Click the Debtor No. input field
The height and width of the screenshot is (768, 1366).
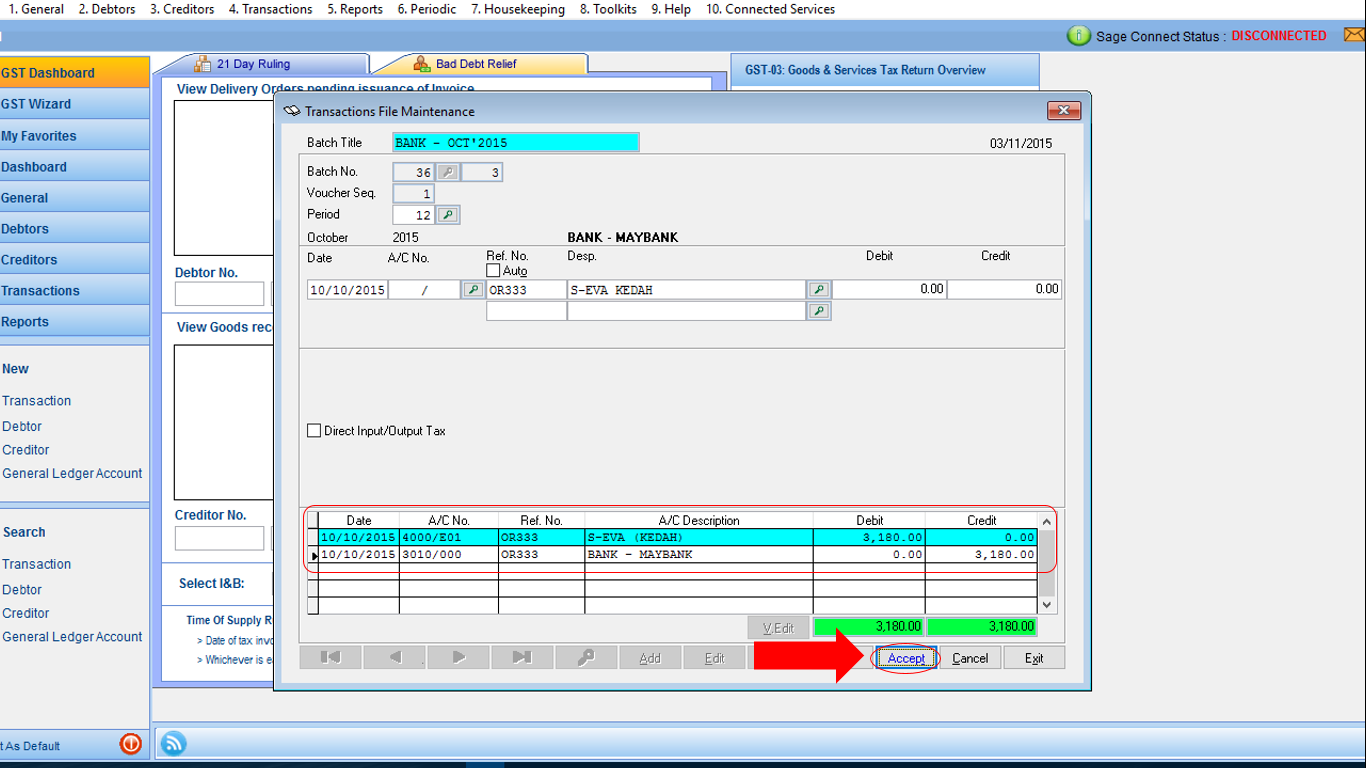click(x=219, y=294)
